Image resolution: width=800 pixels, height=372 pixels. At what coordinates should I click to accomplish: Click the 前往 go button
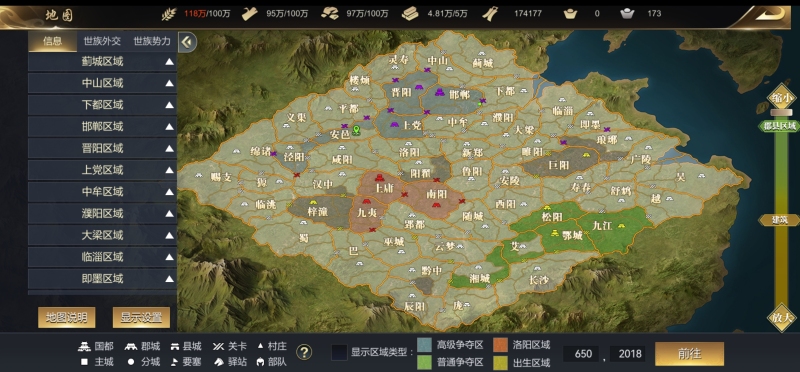[x=689, y=354]
